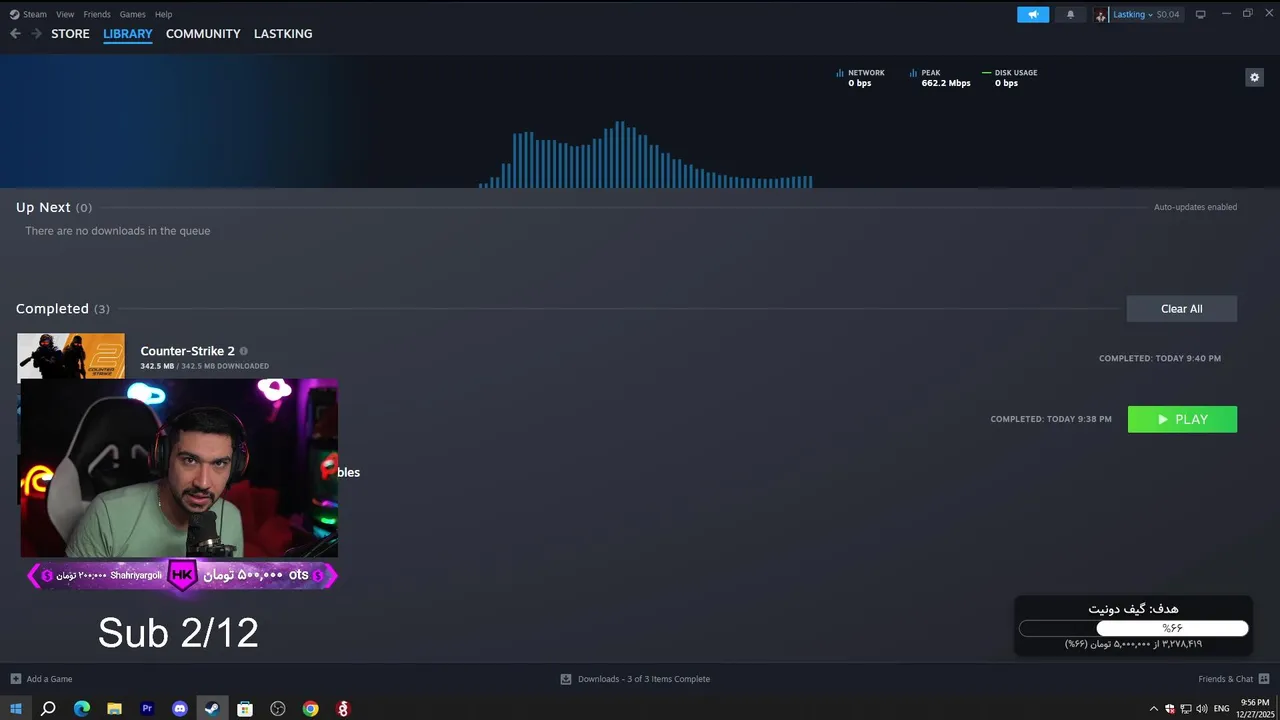Open the network tray icon
Viewport: 1280px width, 720px height.
[1186, 709]
